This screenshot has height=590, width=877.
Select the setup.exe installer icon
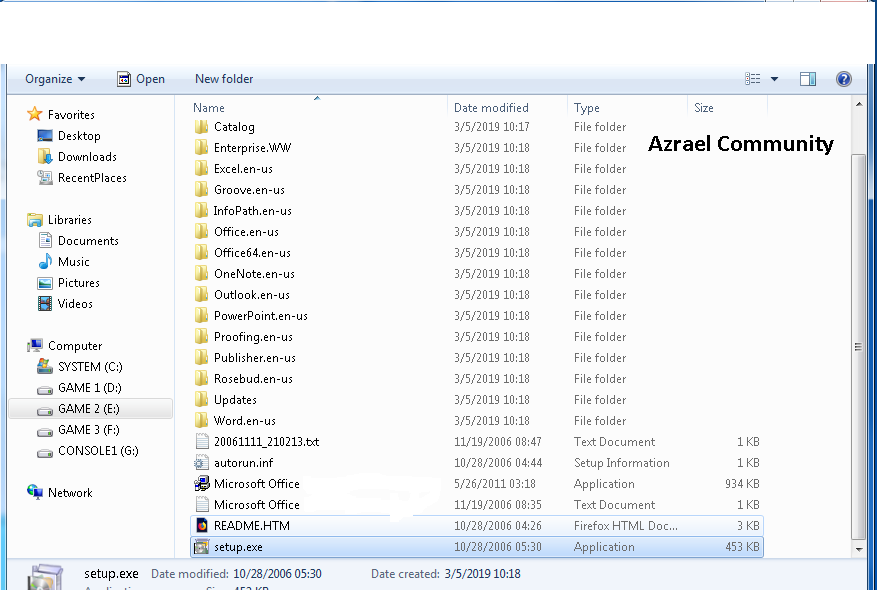pyautogui.click(x=201, y=547)
